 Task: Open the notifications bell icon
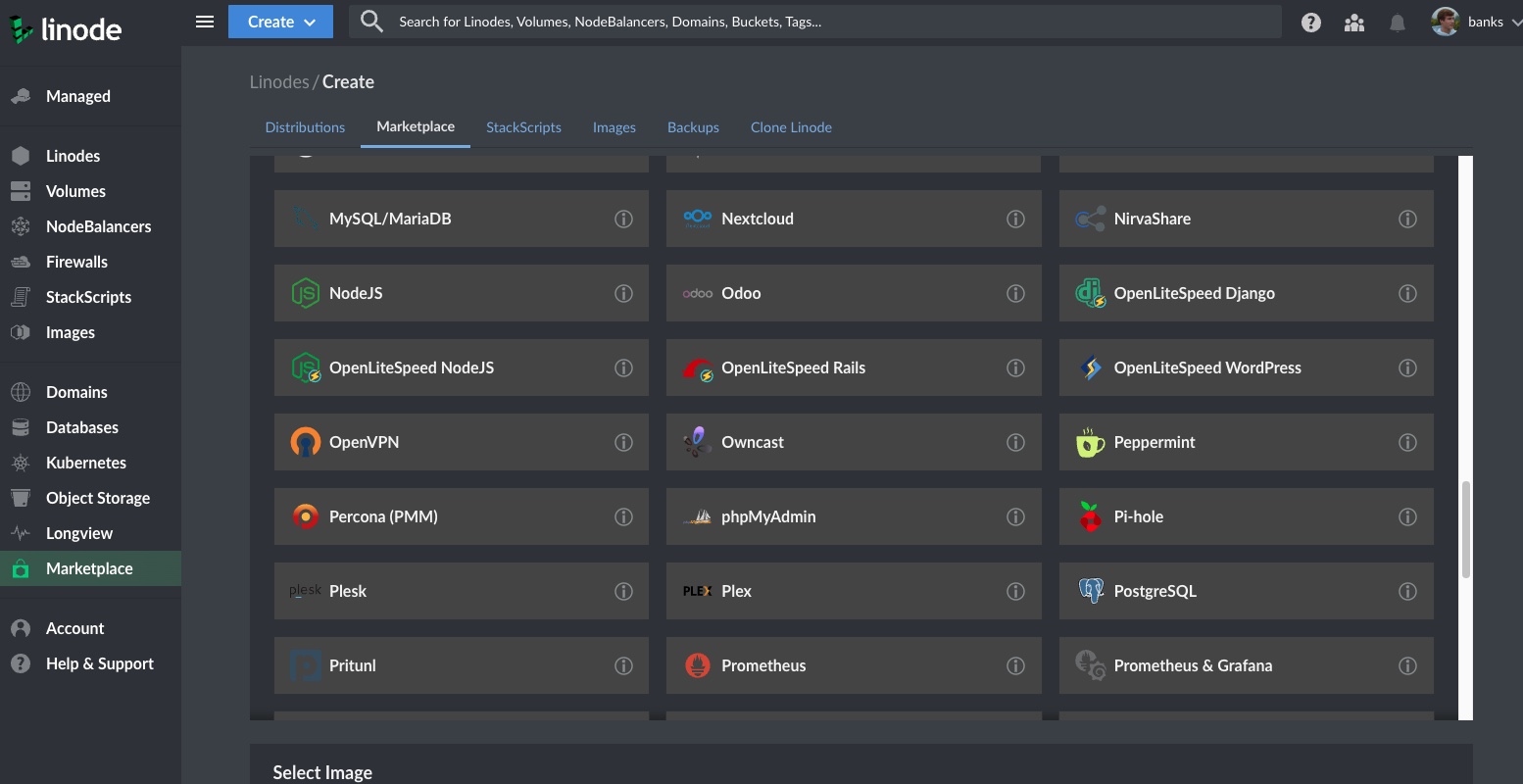pos(1398,23)
